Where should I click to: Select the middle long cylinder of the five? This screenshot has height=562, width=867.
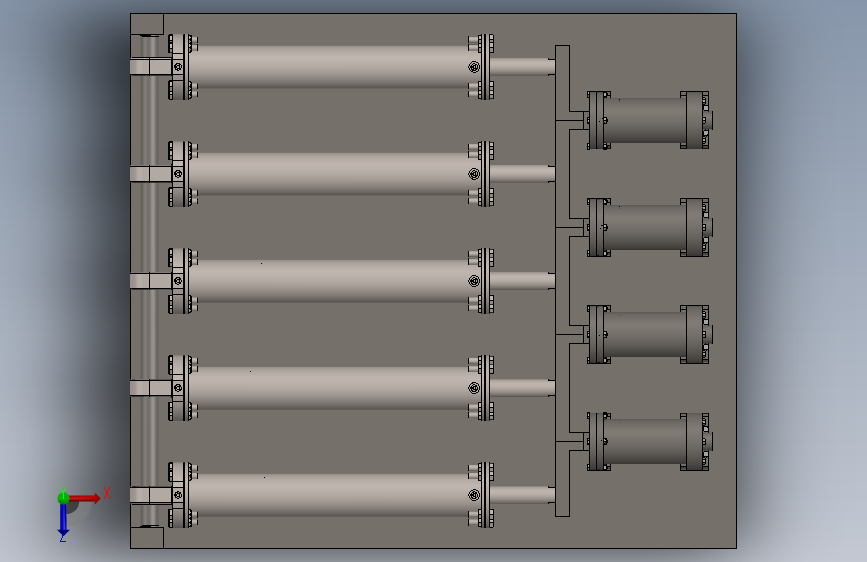332,281
